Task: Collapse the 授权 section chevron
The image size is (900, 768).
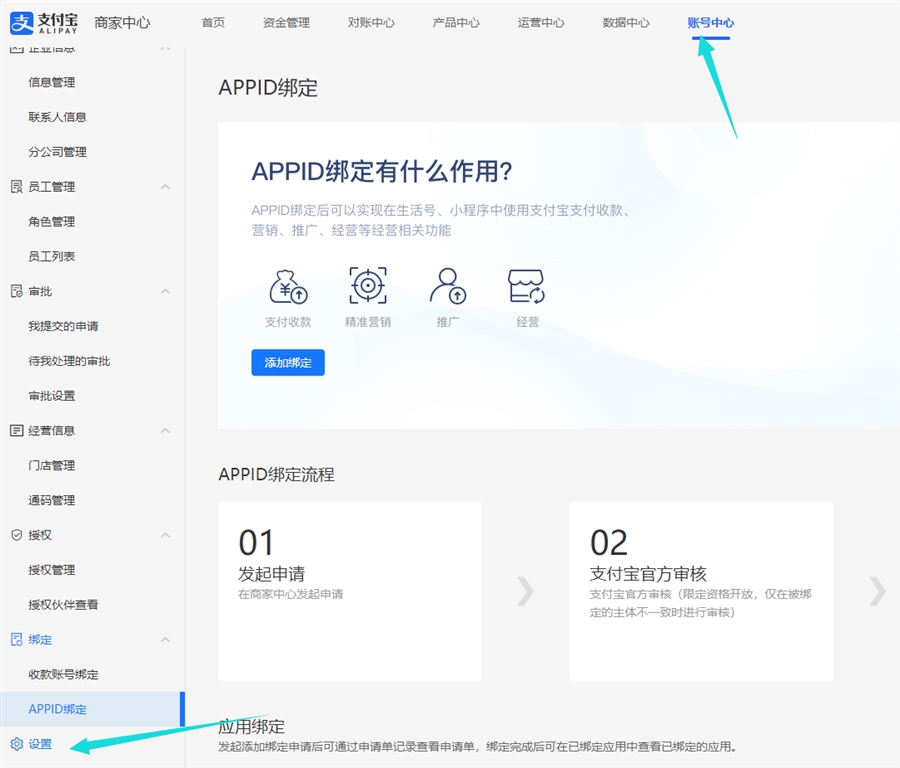Action: tap(165, 535)
